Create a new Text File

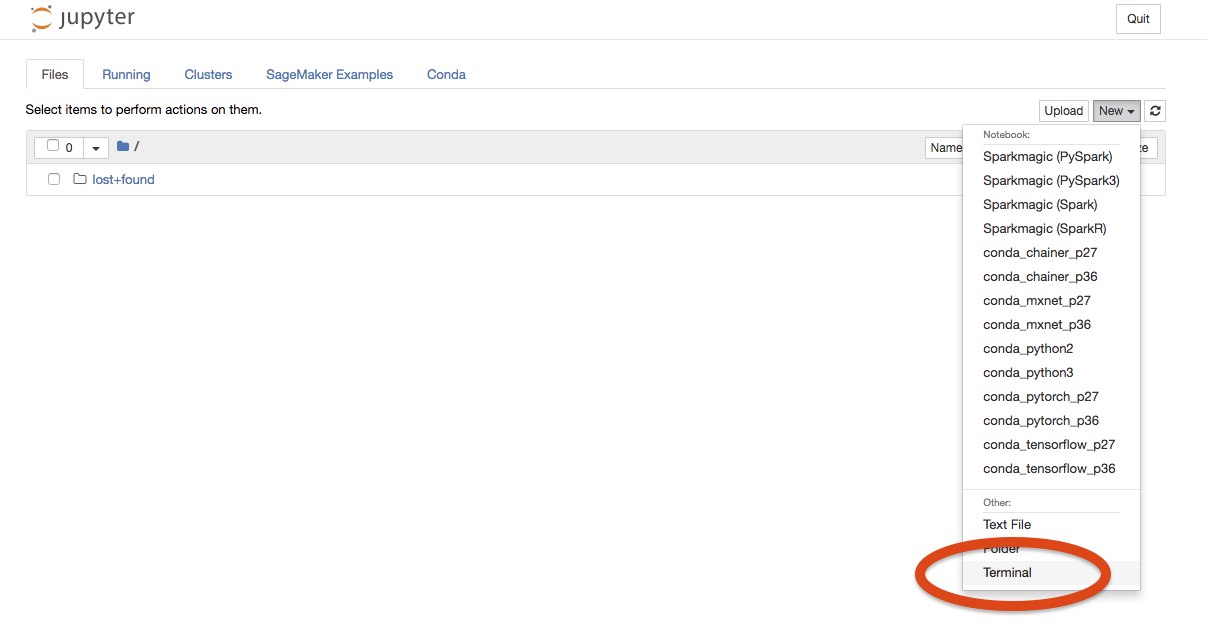[1006, 525]
